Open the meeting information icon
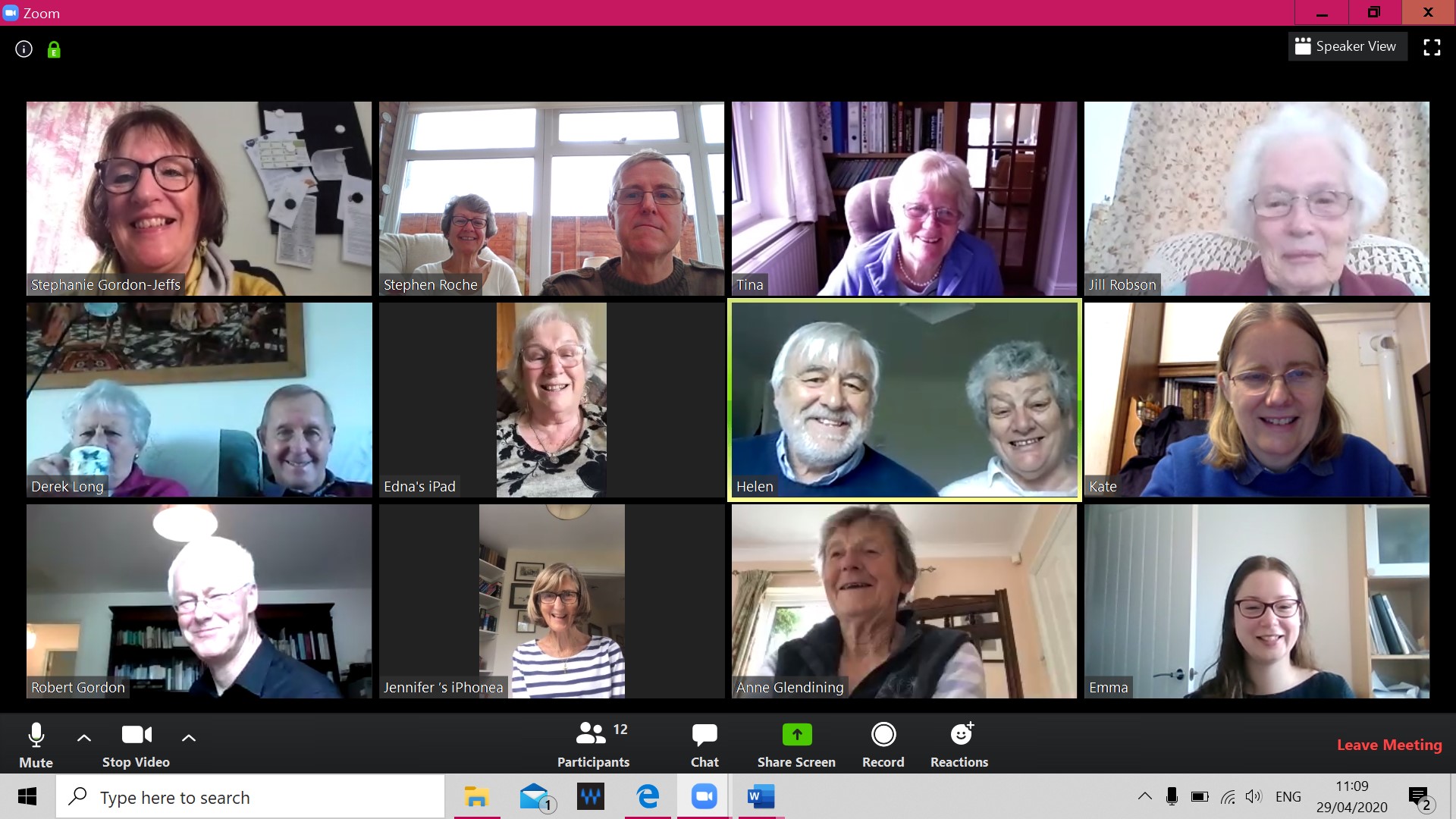Viewport: 1456px width, 819px height. (24, 49)
